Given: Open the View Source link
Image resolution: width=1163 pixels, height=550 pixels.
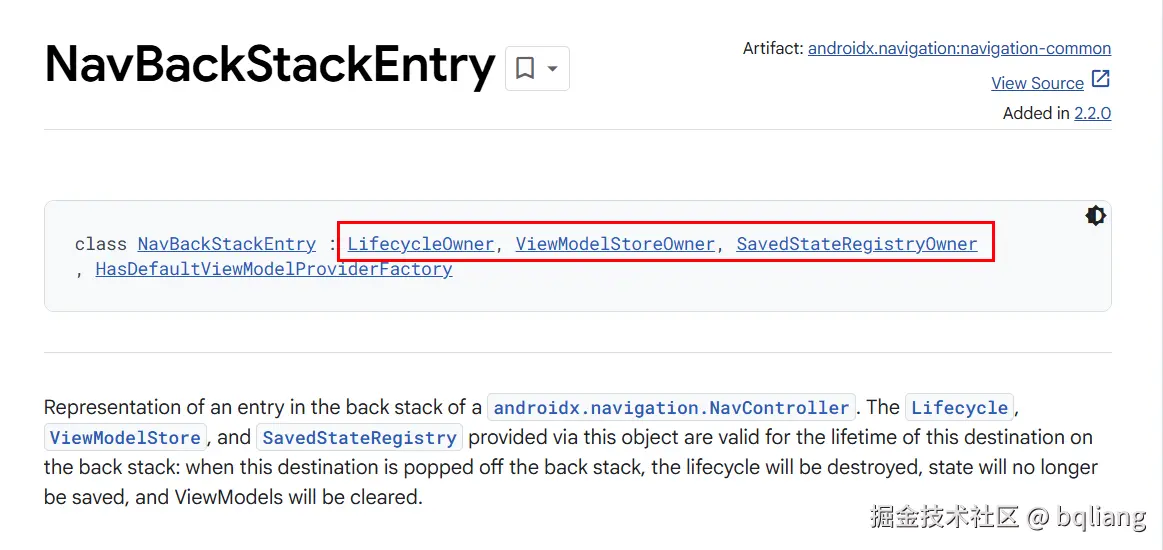Looking at the screenshot, I should click(x=1037, y=83).
